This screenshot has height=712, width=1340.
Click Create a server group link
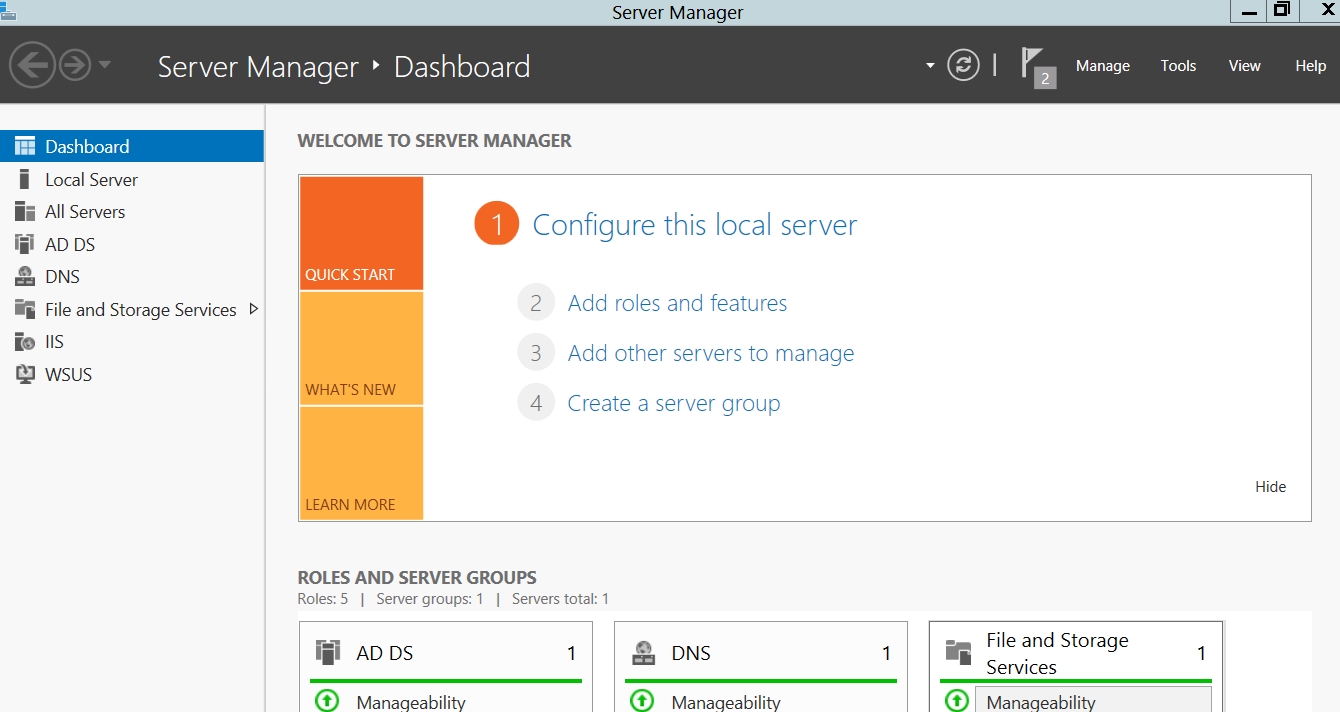pos(673,403)
